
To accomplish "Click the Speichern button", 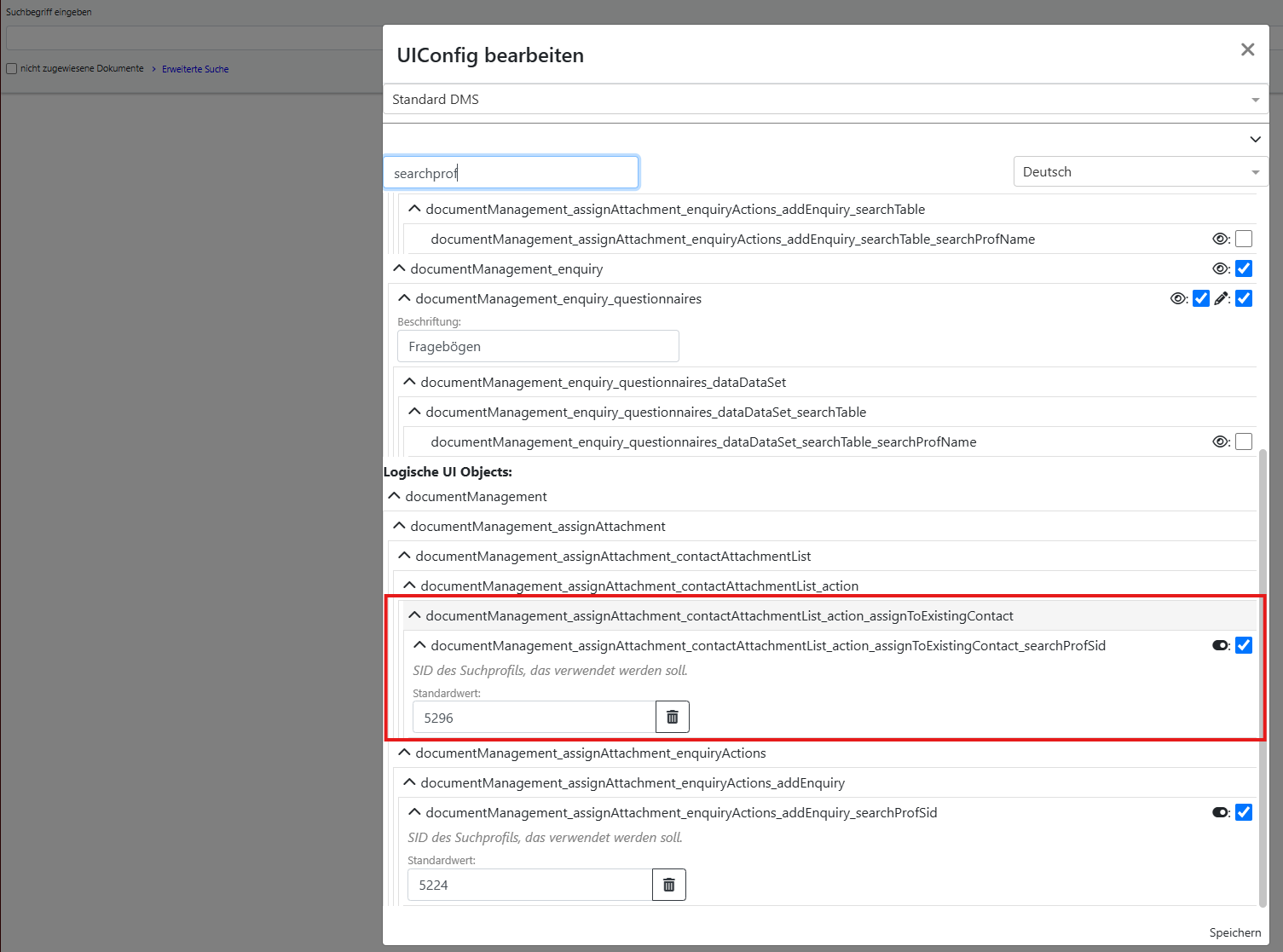I will point(1234,932).
